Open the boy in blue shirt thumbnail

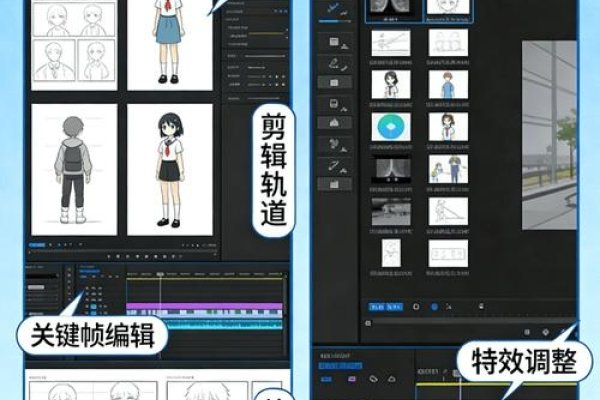tap(448, 85)
